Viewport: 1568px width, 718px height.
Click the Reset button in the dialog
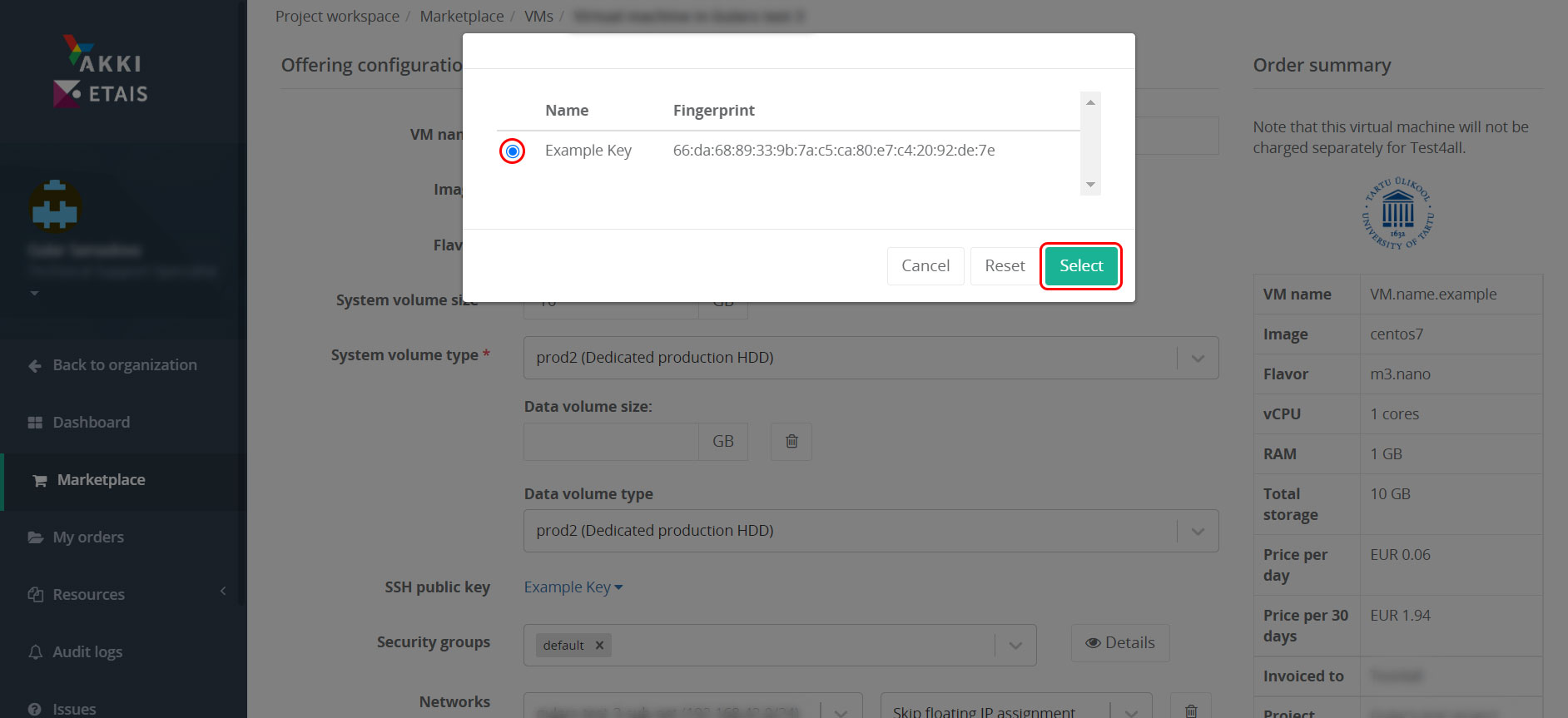[x=1005, y=265]
